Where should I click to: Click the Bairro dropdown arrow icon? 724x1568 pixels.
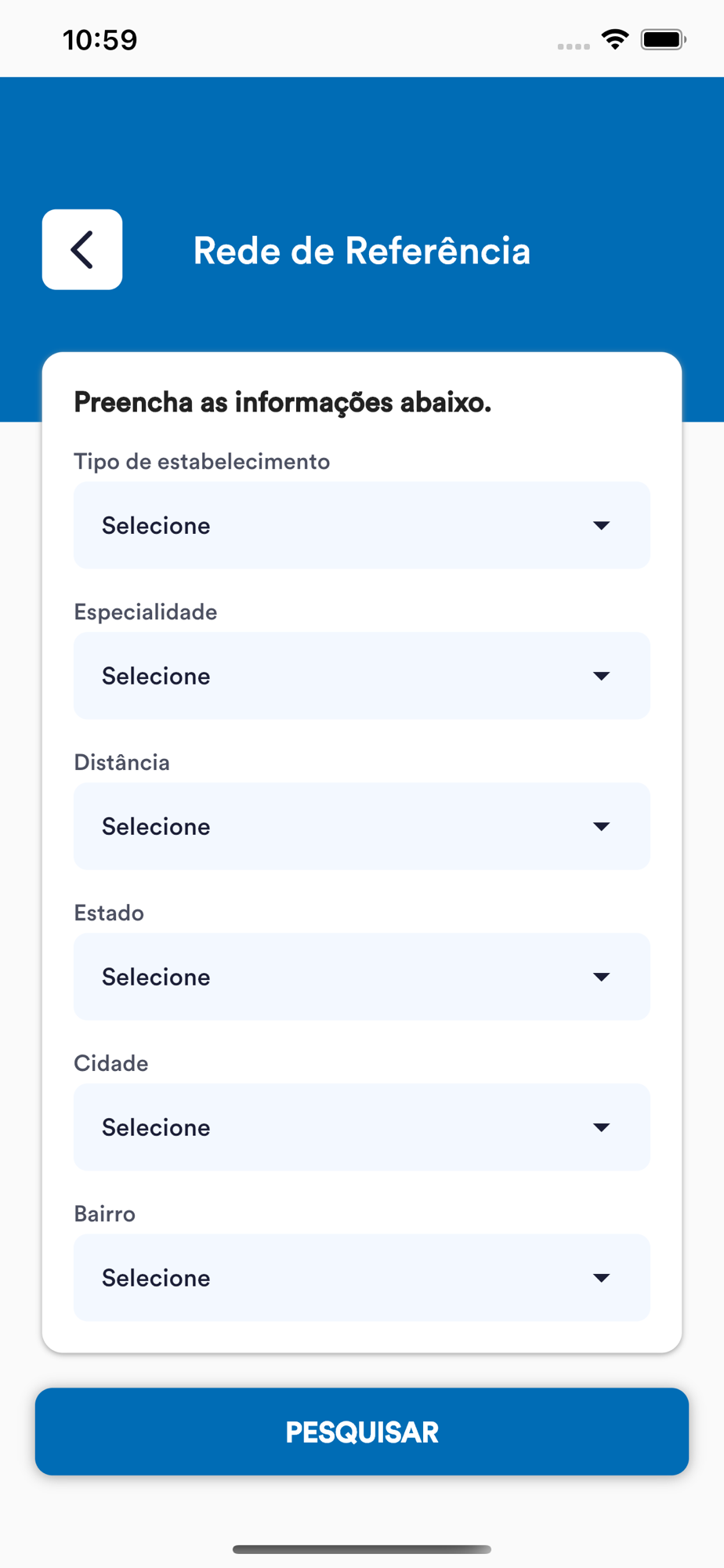pyautogui.click(x=601, y=1278)
